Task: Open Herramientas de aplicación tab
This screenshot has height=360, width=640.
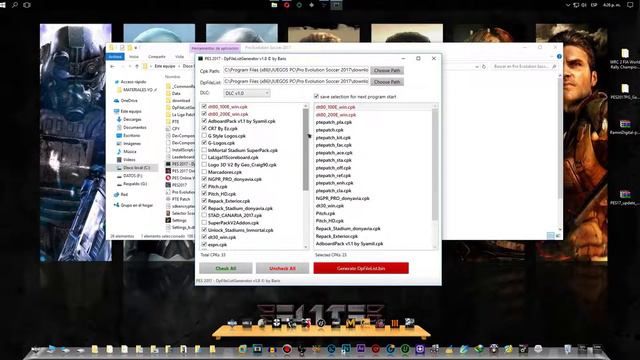Action: [215, 48]
